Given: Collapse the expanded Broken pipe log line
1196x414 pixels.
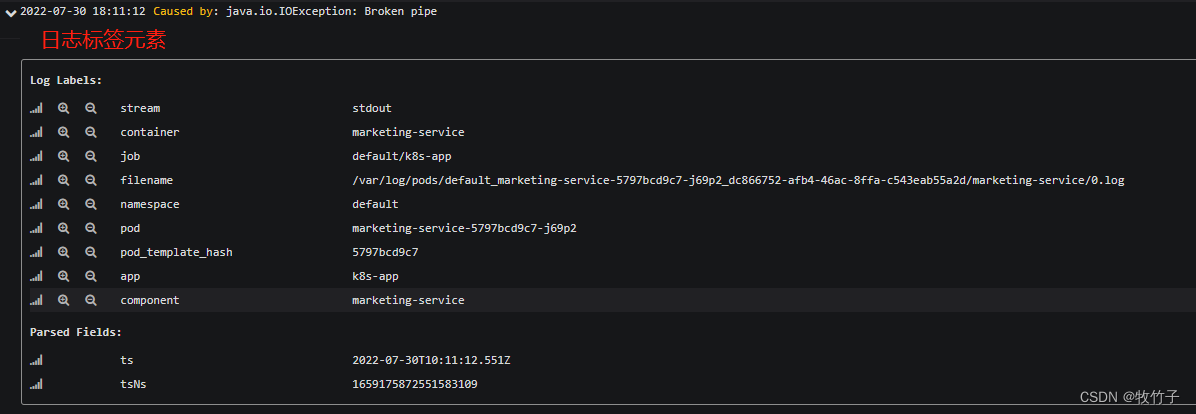Looking at the screenshot, I should tap(10, 12).
